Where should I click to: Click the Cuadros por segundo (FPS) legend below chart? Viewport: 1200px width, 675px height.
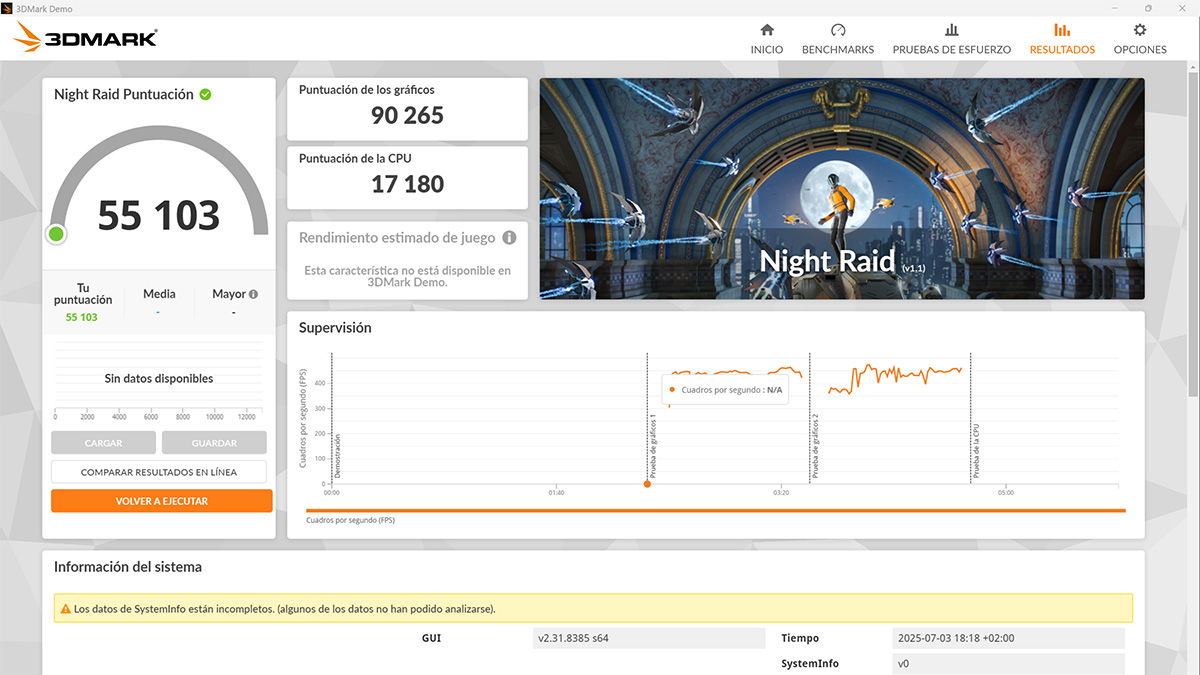(x=349, y=520)
